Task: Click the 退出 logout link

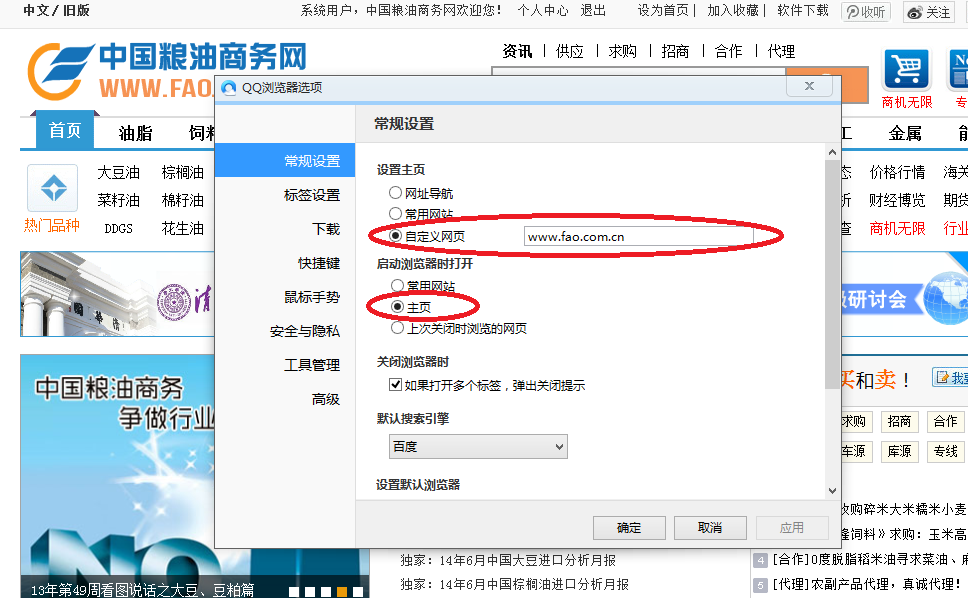Action: (x=593, y=10)
